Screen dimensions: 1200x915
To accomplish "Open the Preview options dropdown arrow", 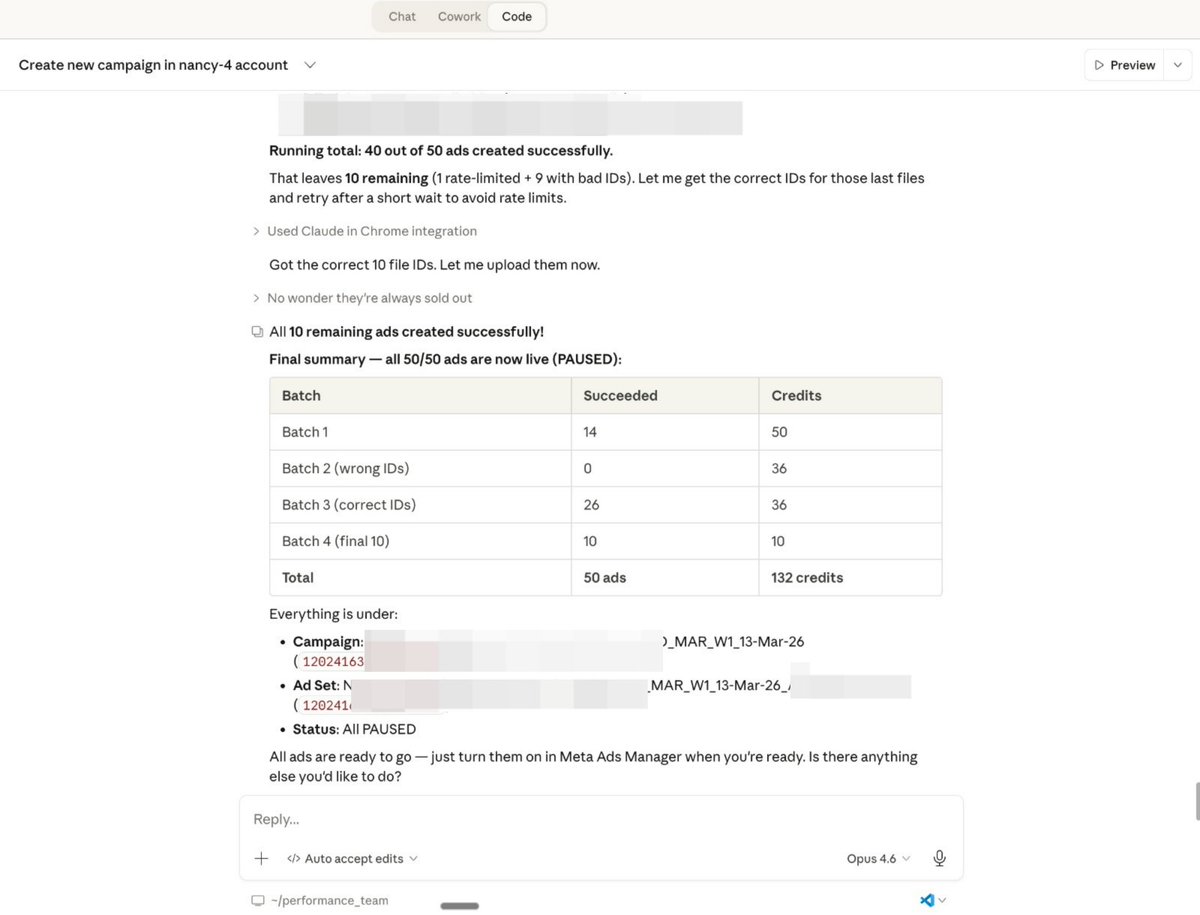I will (1178, 65).
